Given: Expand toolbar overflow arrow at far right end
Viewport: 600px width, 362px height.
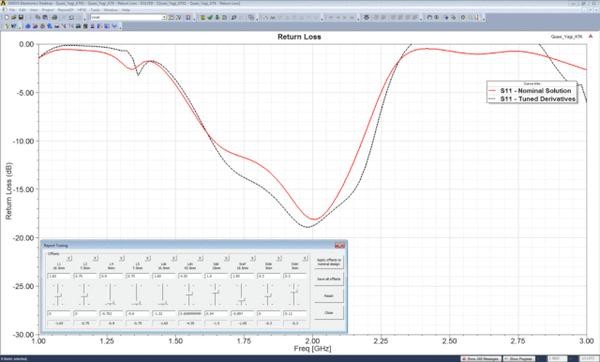Looking at the screenshot, I should [x=484, y=18].
